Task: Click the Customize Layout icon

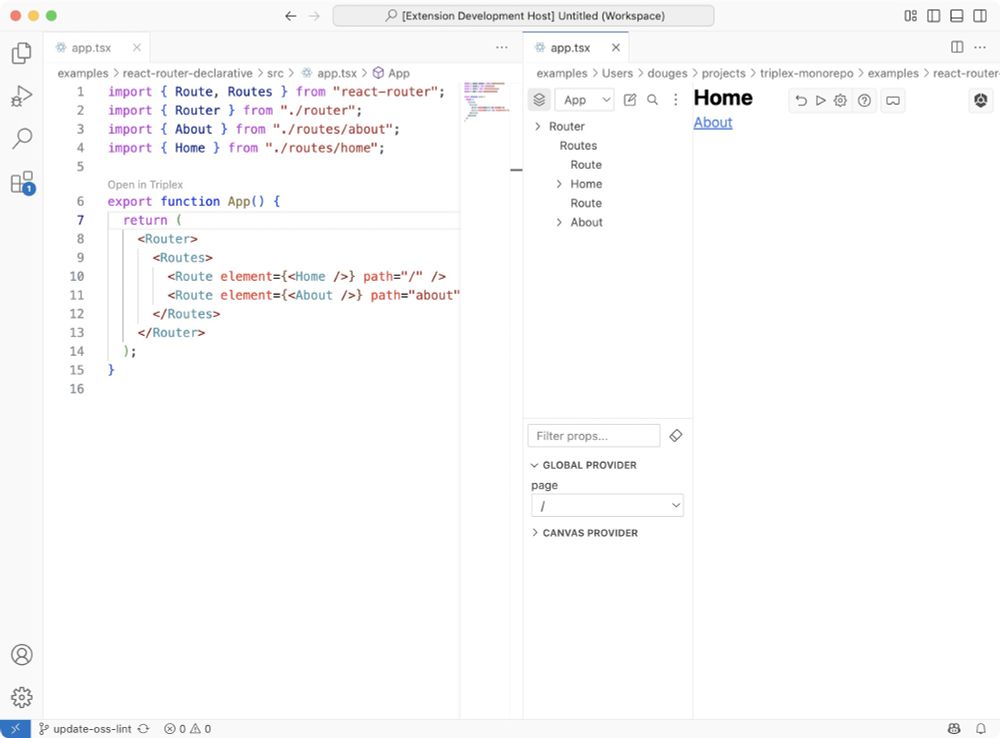Action: [x=910, y=16]
